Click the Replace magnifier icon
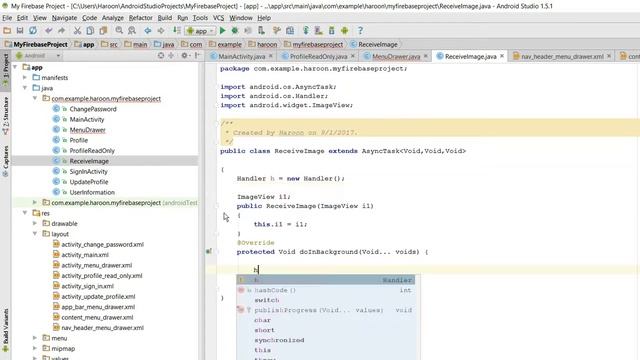This screenshot has height=360, width=640. pyautogui.click(x=132, y=31)
